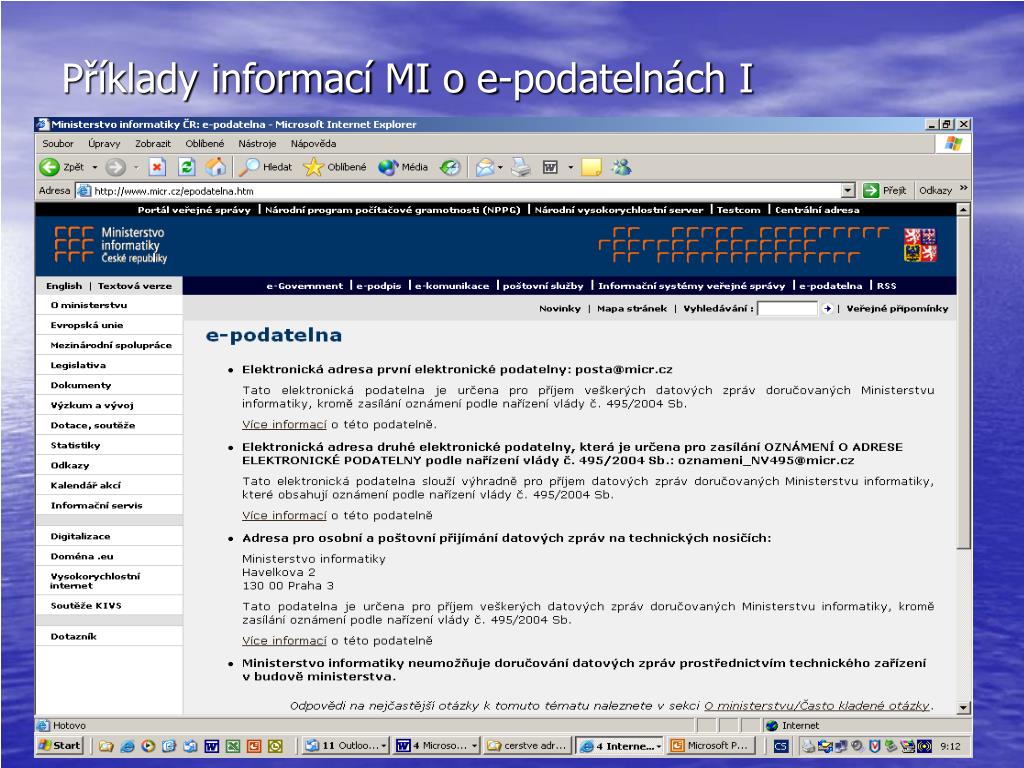The height and width of the screenshot is (768, 1024).
Task: Open the Back button history dropdown arrow
Action: [95, 168]
